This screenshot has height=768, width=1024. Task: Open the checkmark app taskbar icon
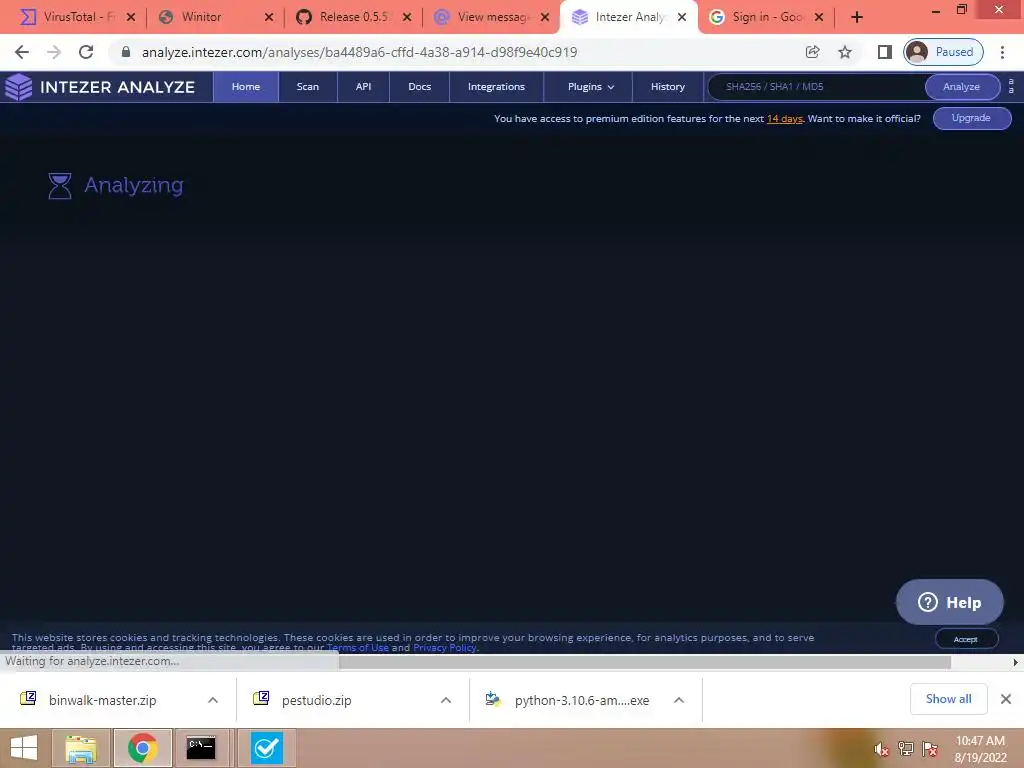266,748
